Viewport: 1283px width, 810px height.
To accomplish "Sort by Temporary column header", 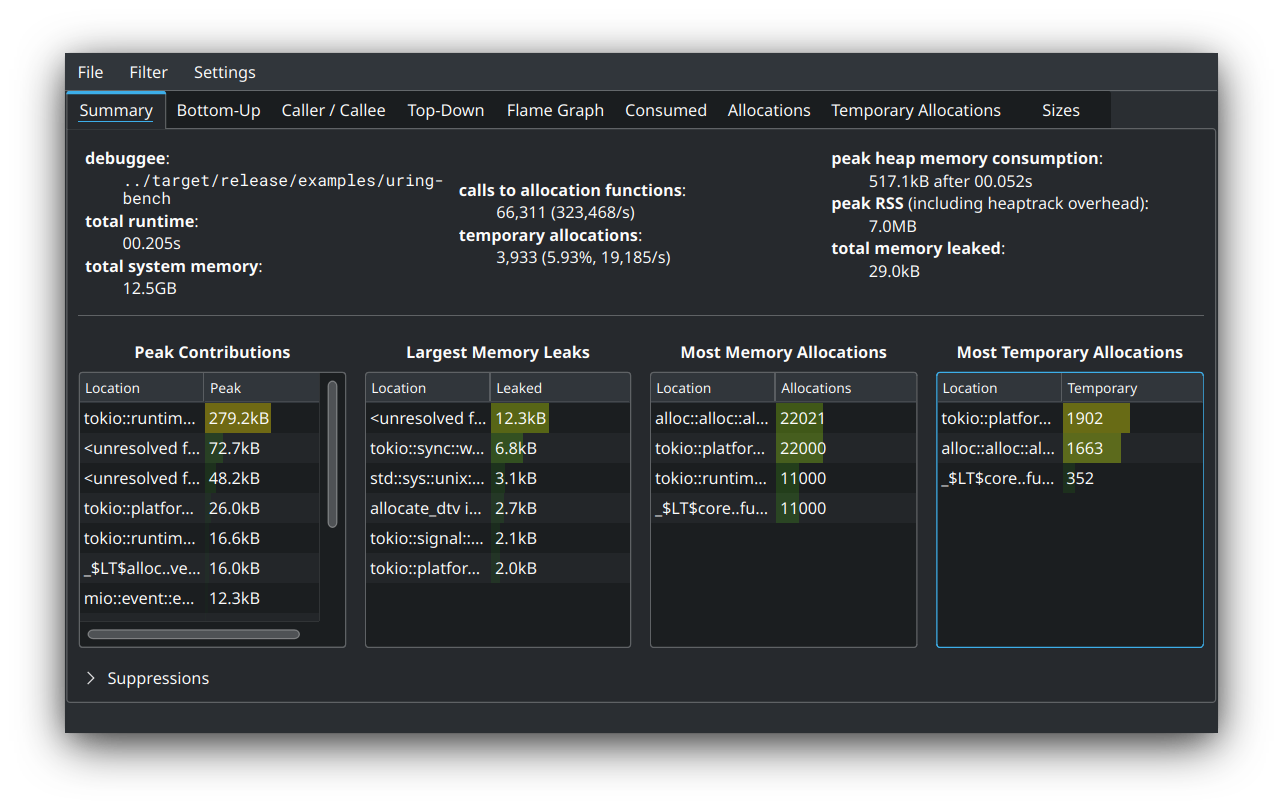I will tap(1132, 388).
